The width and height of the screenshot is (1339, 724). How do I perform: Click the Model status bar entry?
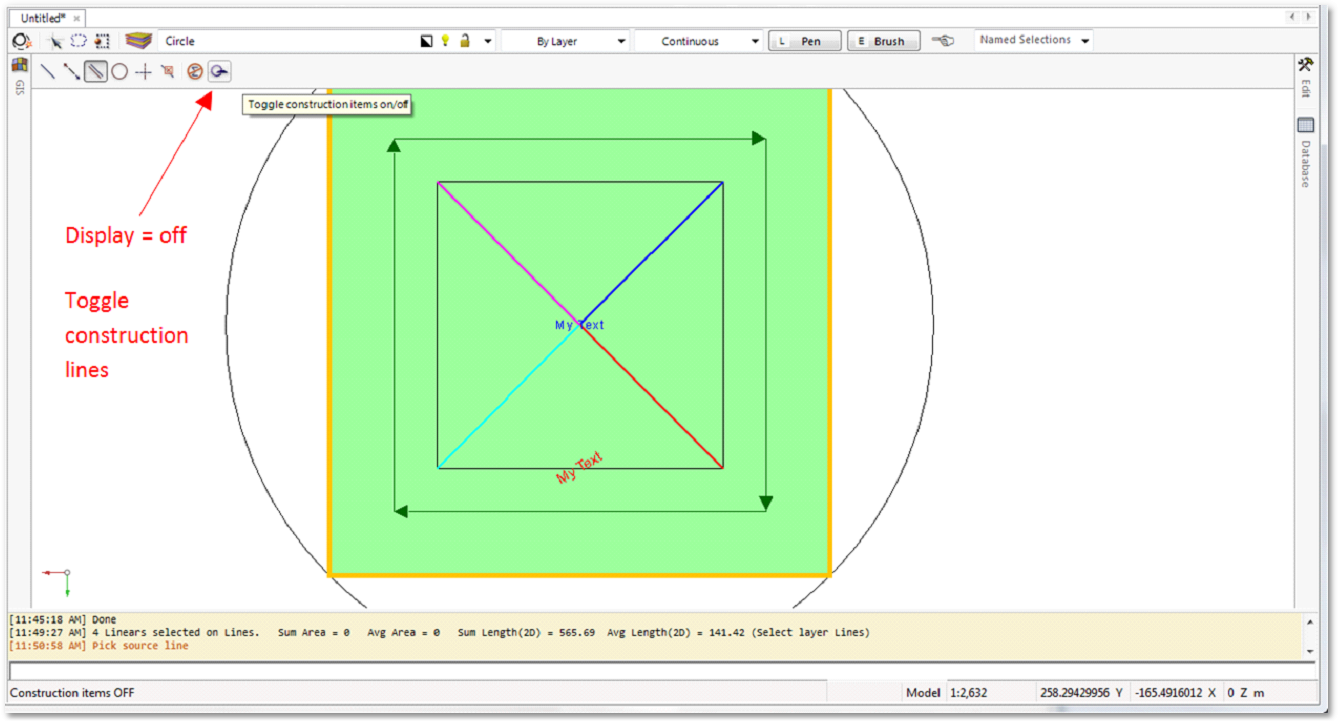(923, 692)
